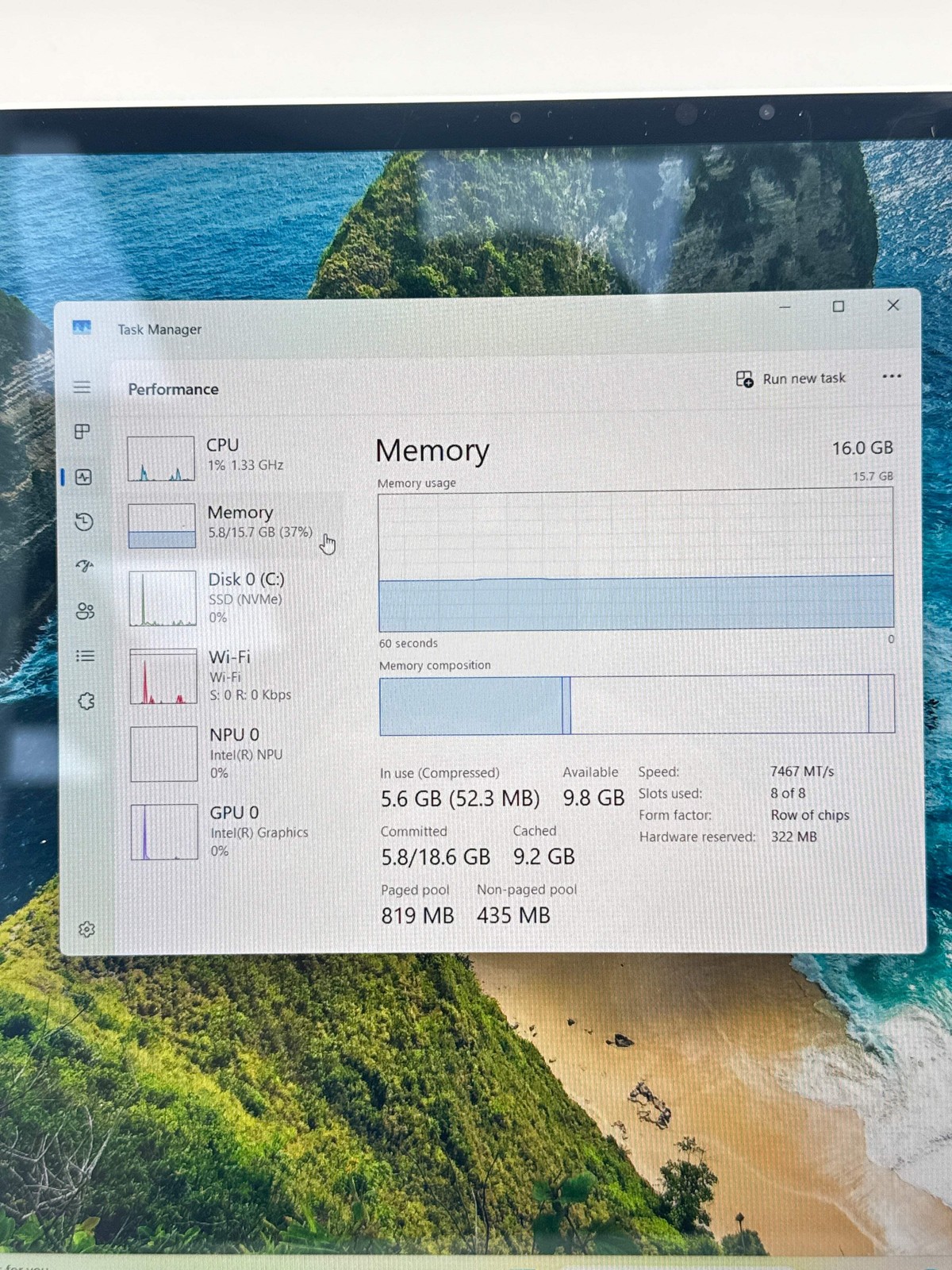Select the Performance page icon
Viewport: 952px width, 1270px height.
coord(83,477)
